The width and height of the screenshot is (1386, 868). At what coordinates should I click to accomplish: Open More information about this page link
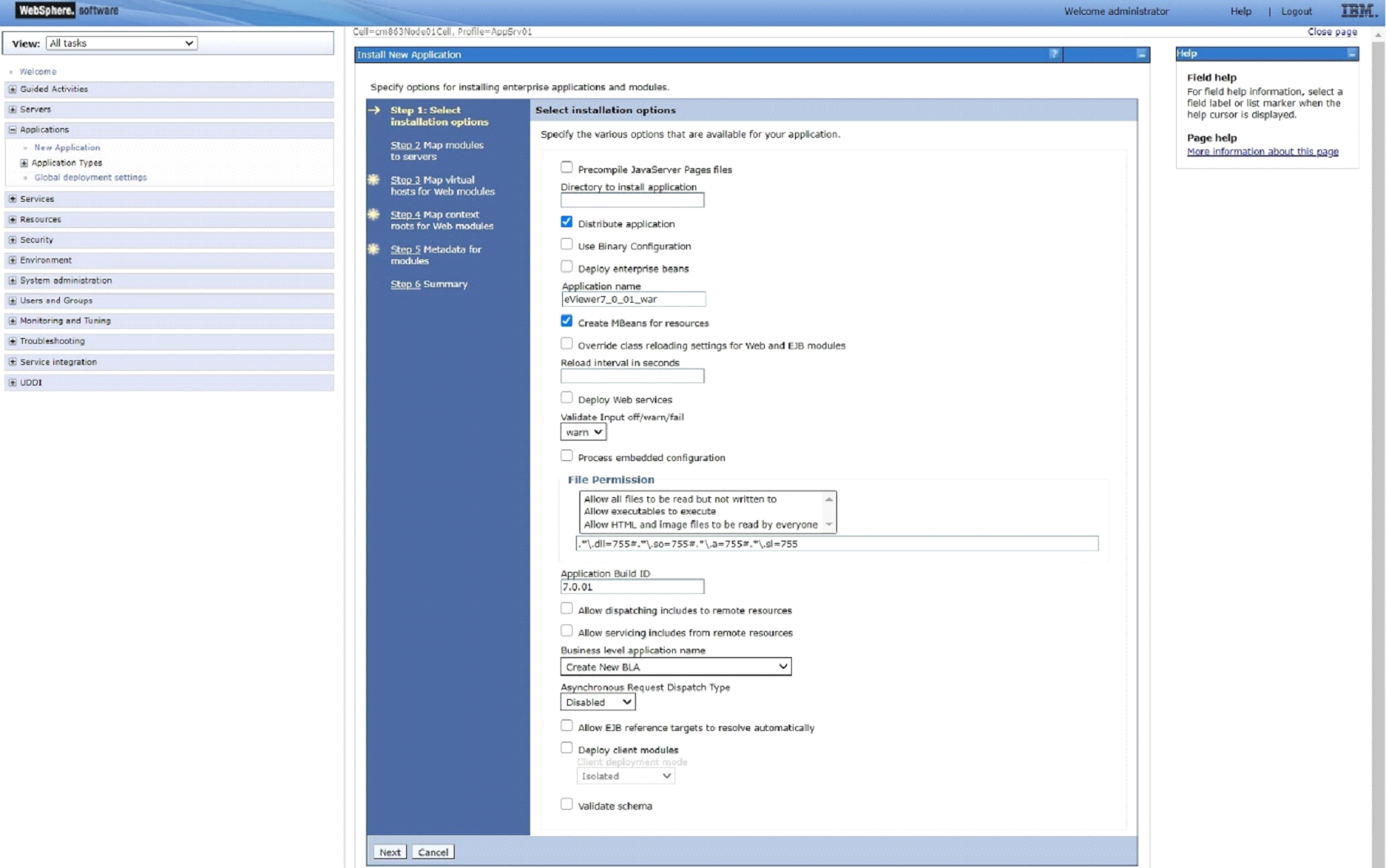tap(1262, 152)
